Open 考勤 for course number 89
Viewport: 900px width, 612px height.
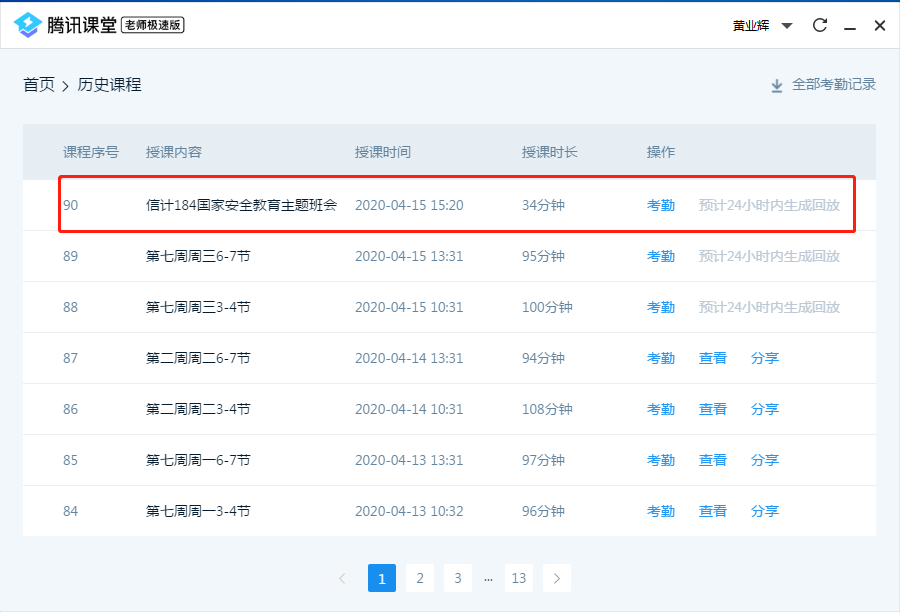[660, 256]
